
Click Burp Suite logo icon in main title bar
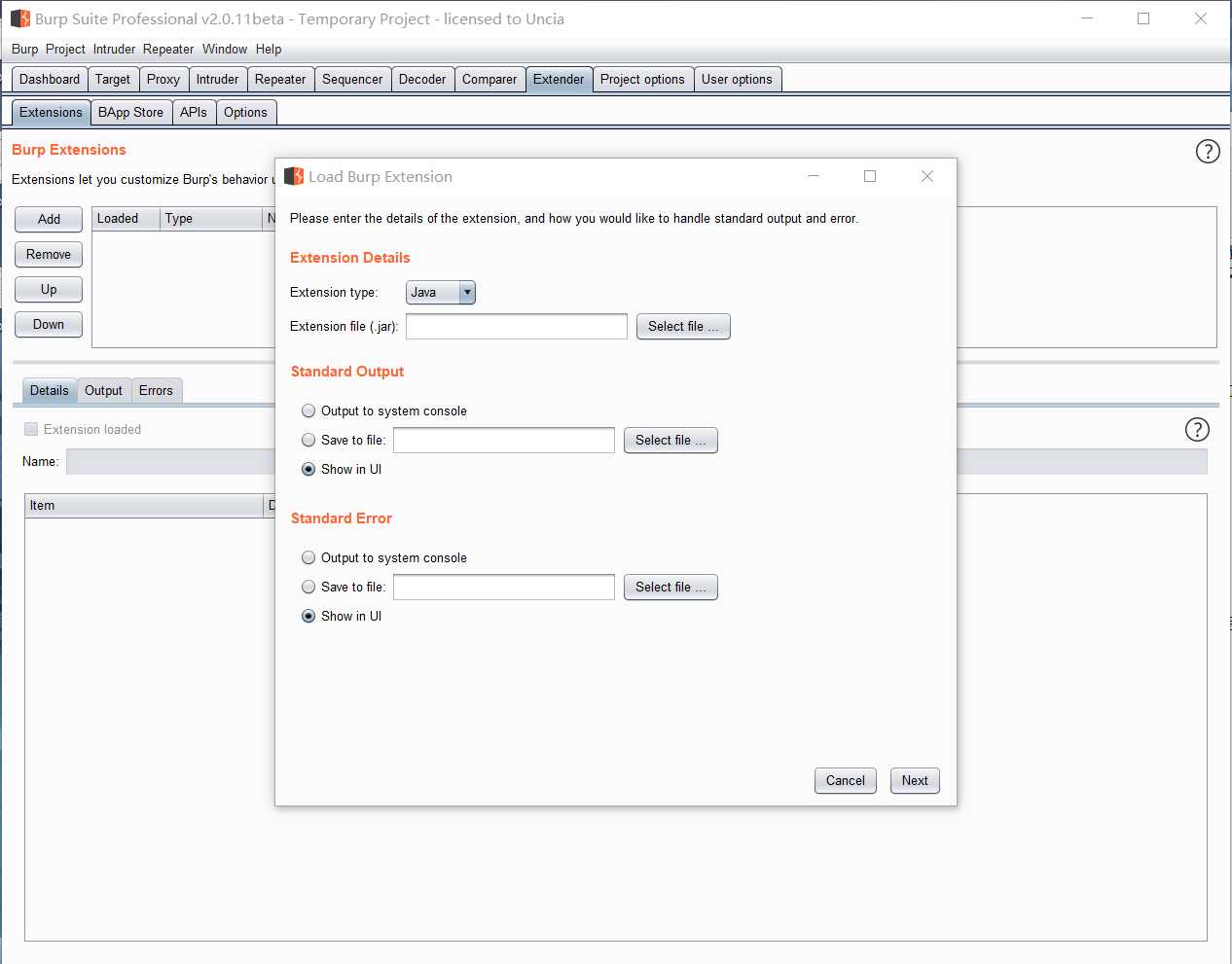click(x=20, y=18)
